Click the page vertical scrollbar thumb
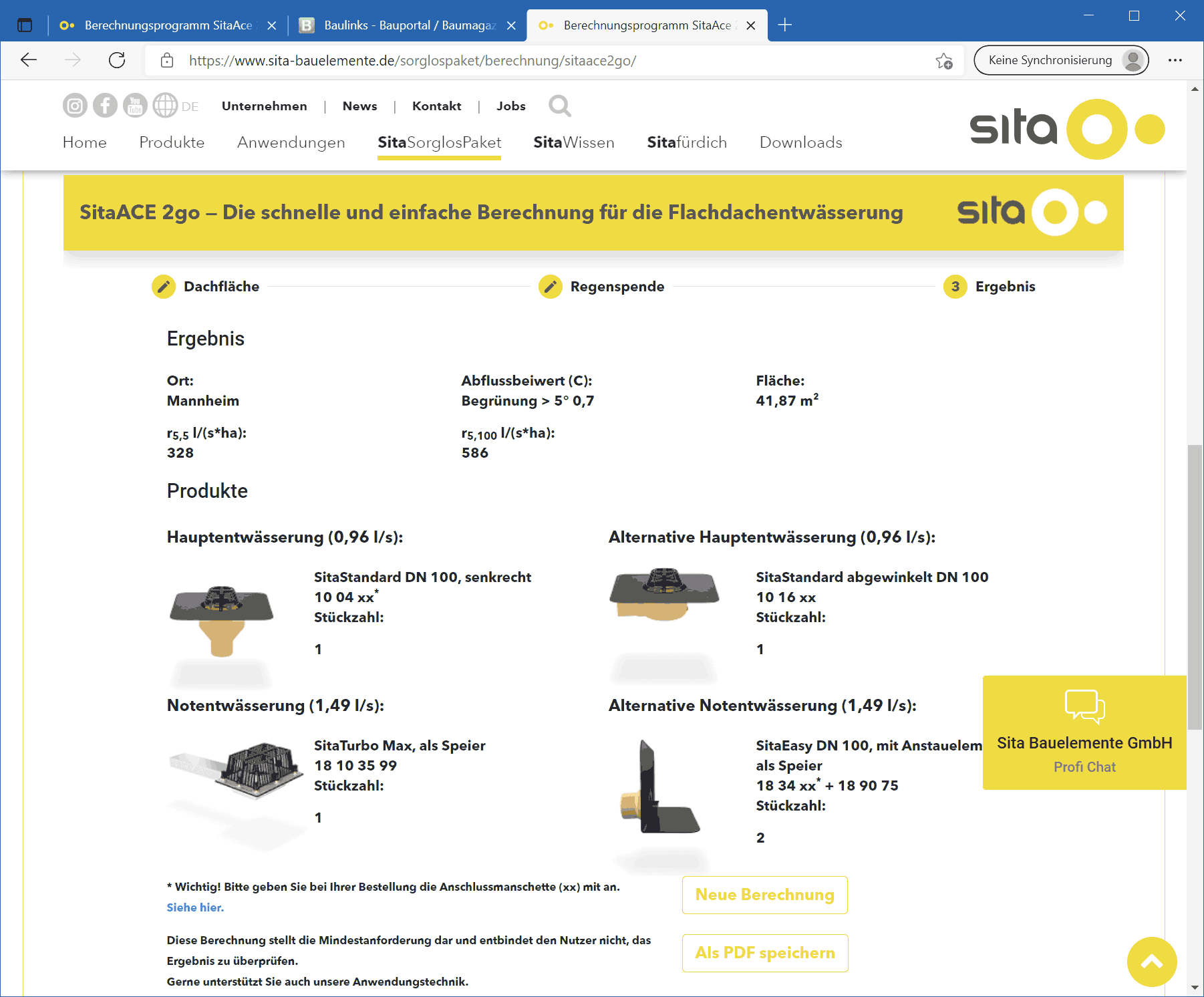 point(1195,587)
